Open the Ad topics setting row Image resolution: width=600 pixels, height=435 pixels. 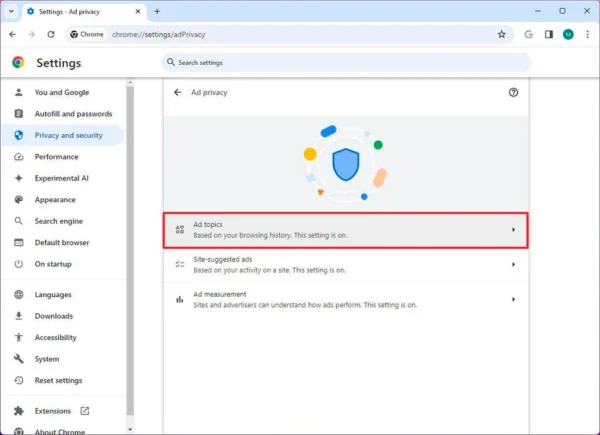346,230
